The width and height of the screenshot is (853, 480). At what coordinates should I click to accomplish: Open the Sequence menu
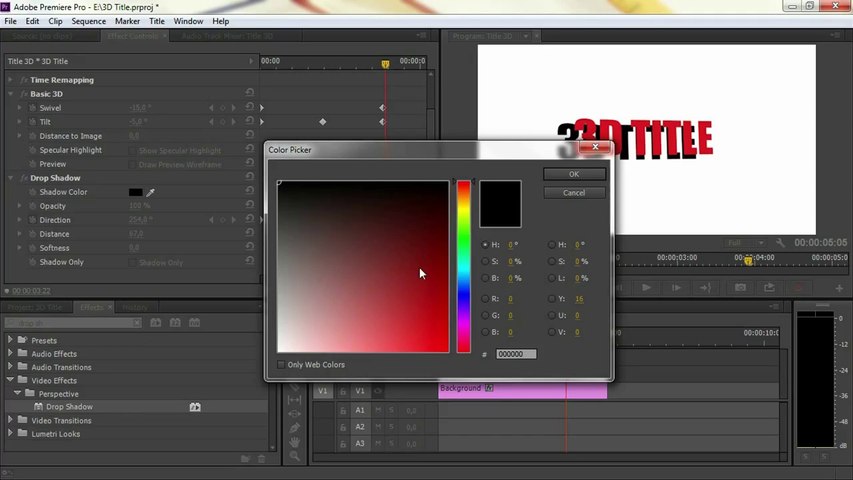pyautogui.click(x=89, y=21)
